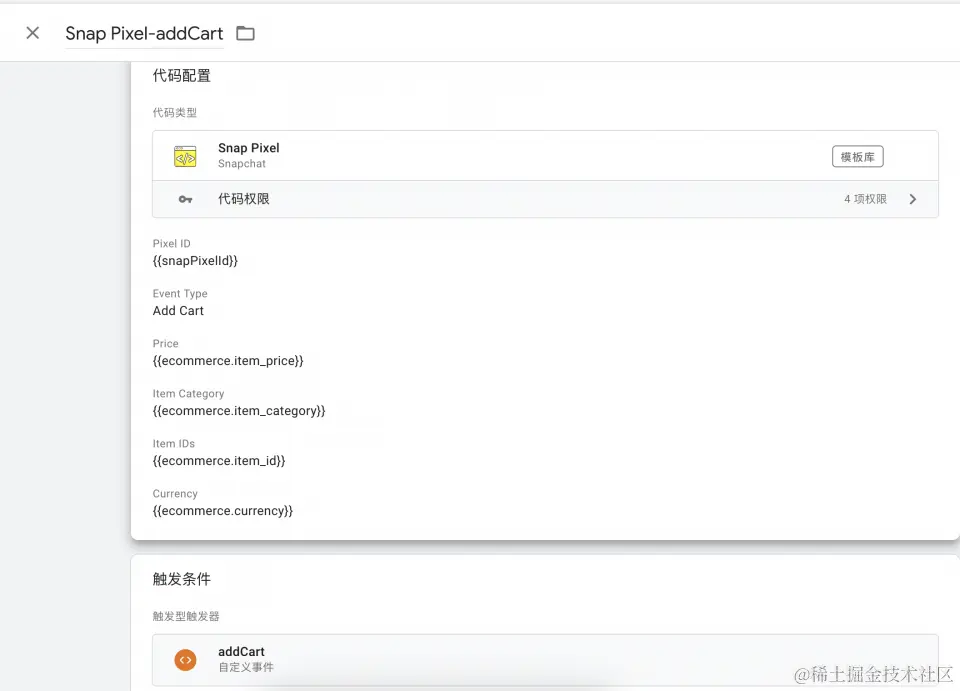Screen dimensions: 960x691
Task: Click the Currency field label
Action: click(x=175, y=494)
